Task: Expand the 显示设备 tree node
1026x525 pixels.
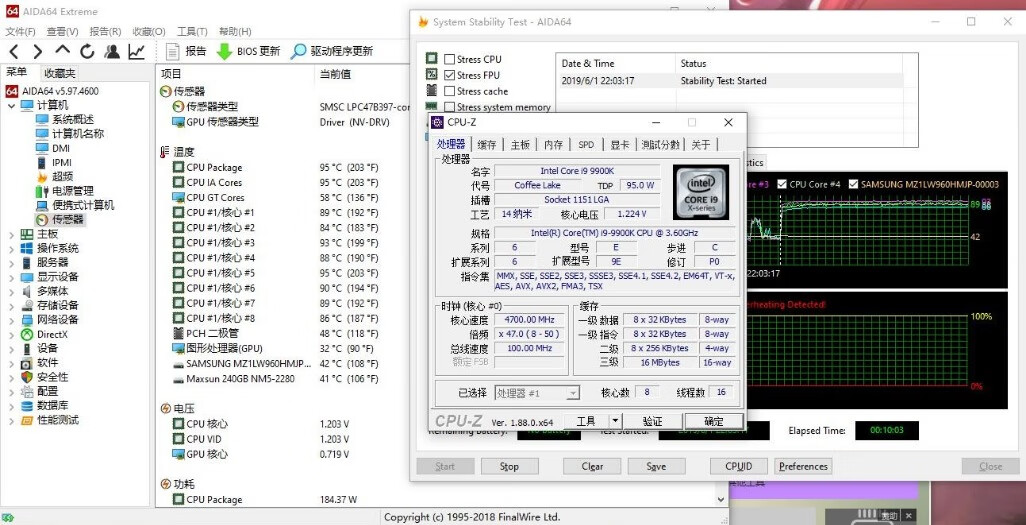Action: [11, 277]
